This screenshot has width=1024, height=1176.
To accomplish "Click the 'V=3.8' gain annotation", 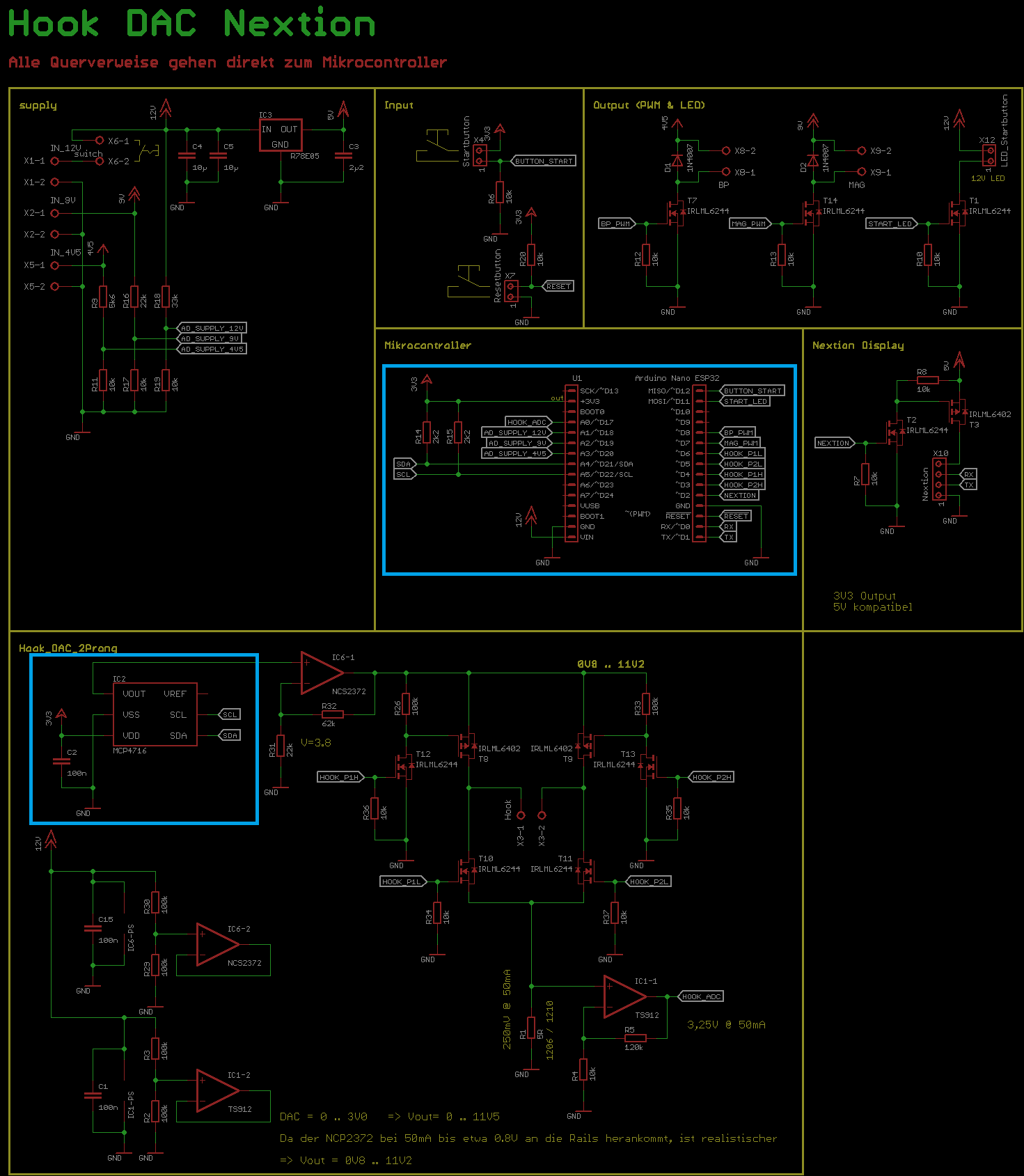I will (316, 743).
